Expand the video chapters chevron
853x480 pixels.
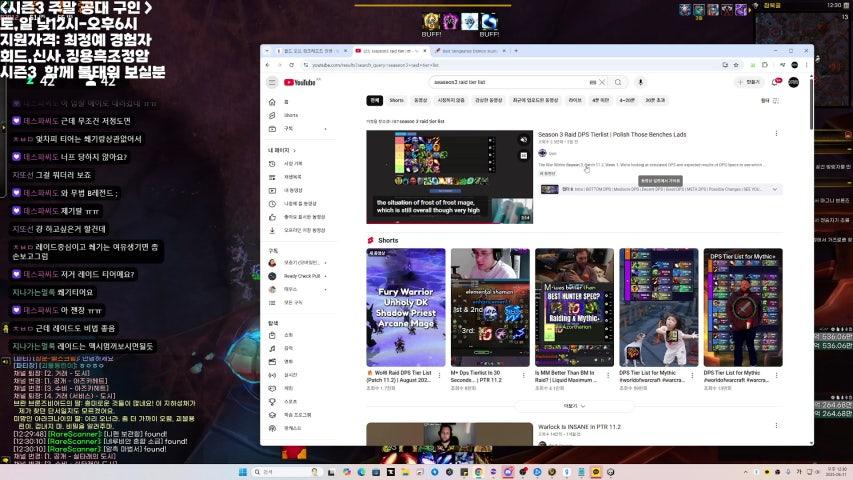tap(775, 189)
